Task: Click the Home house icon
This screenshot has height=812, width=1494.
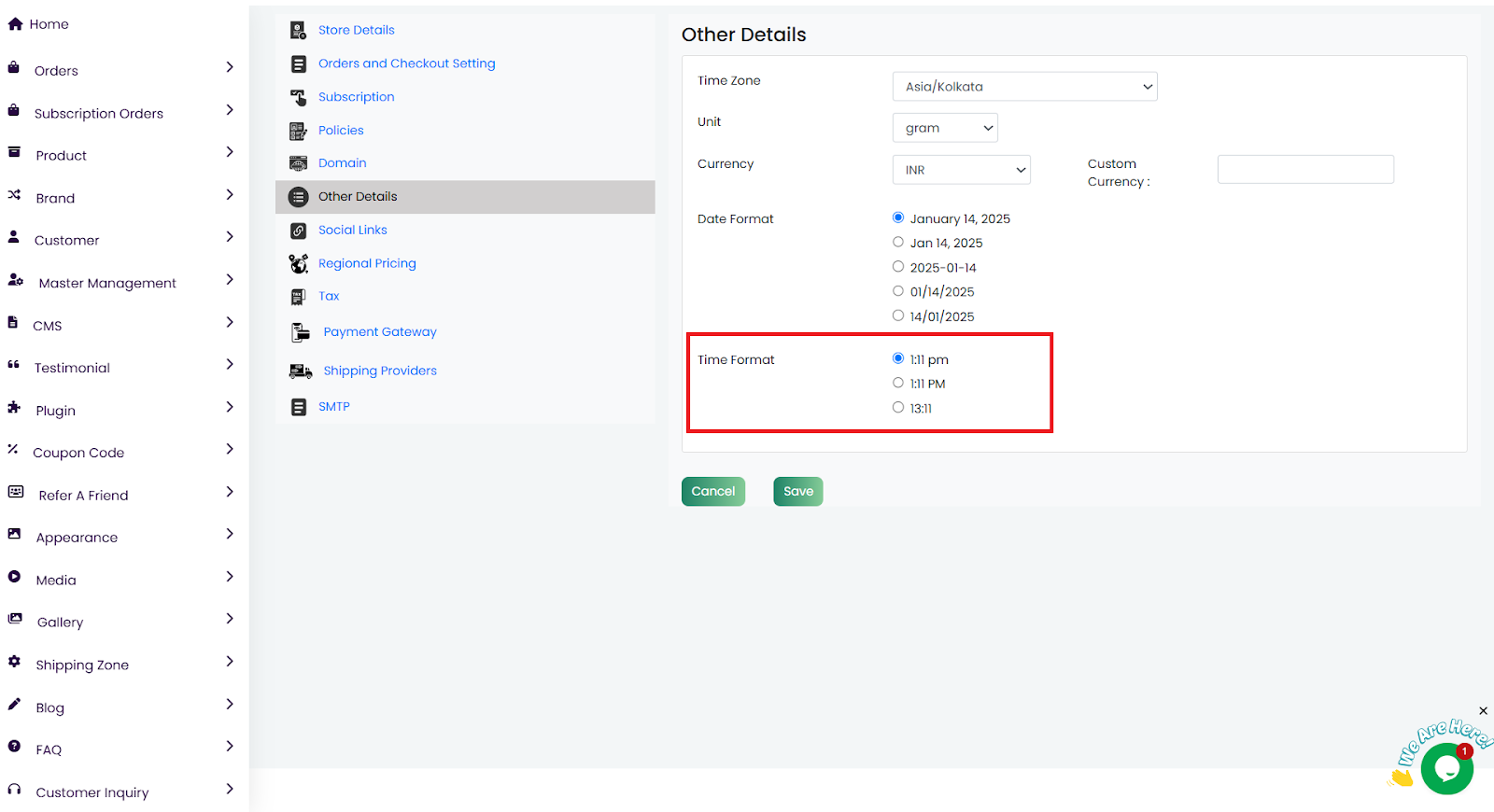Action: (15, 24)
